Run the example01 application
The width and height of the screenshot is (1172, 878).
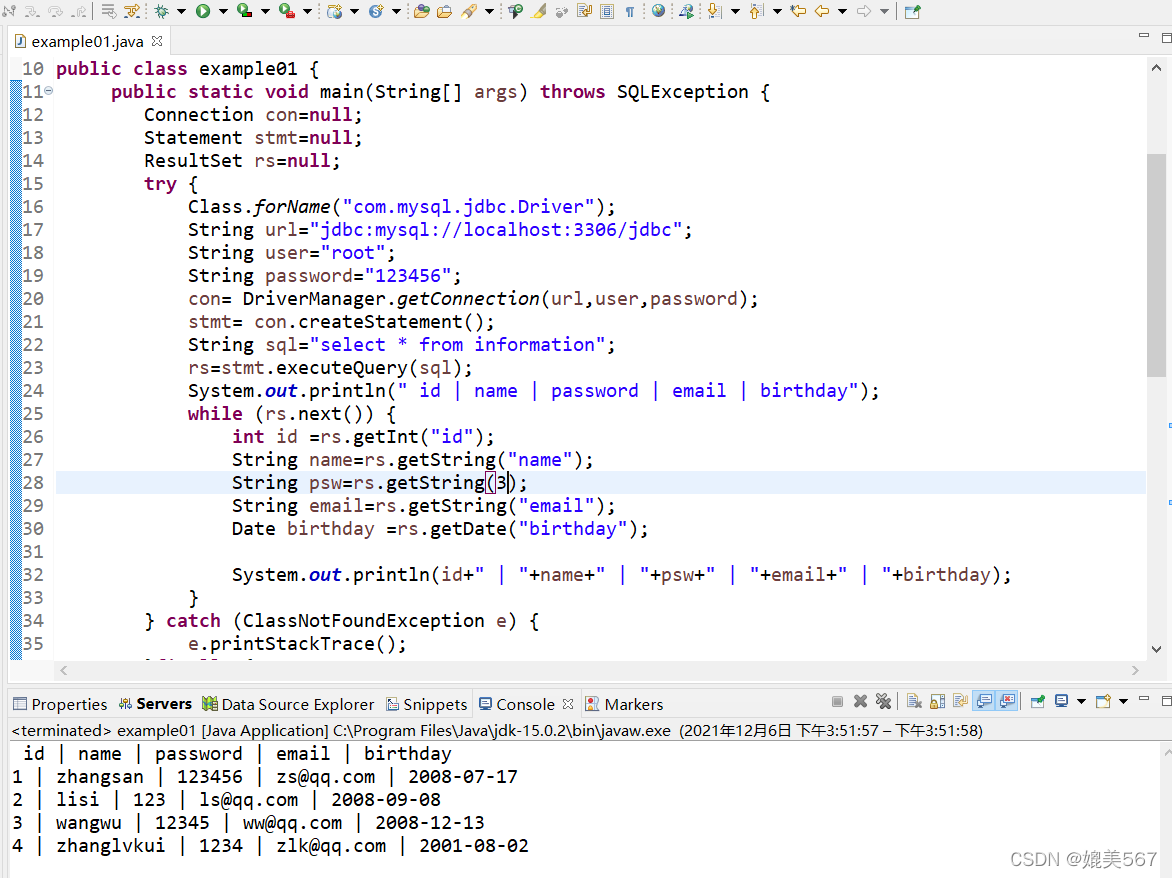[x=202, y=11]
